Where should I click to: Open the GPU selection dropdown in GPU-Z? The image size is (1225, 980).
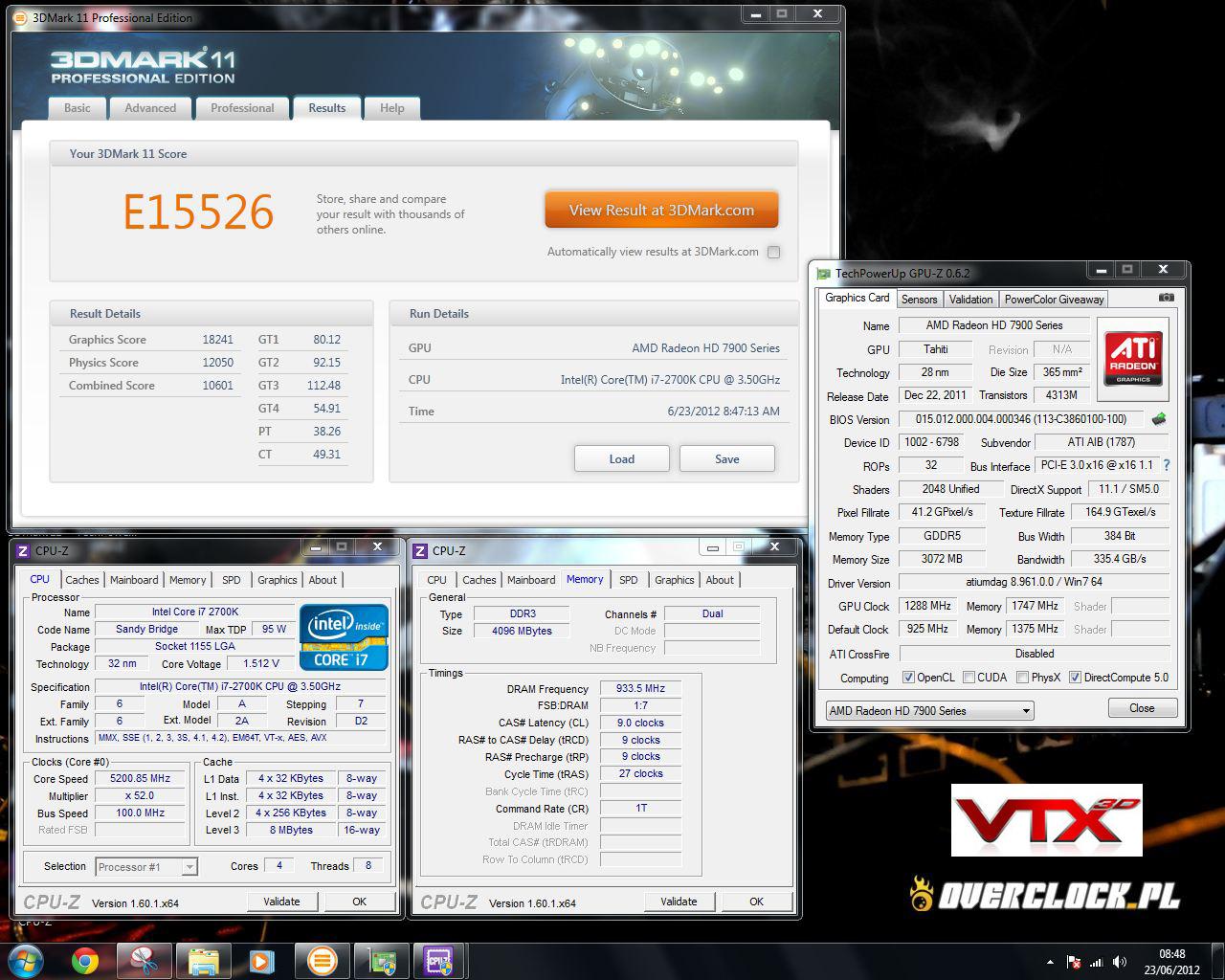930,710
